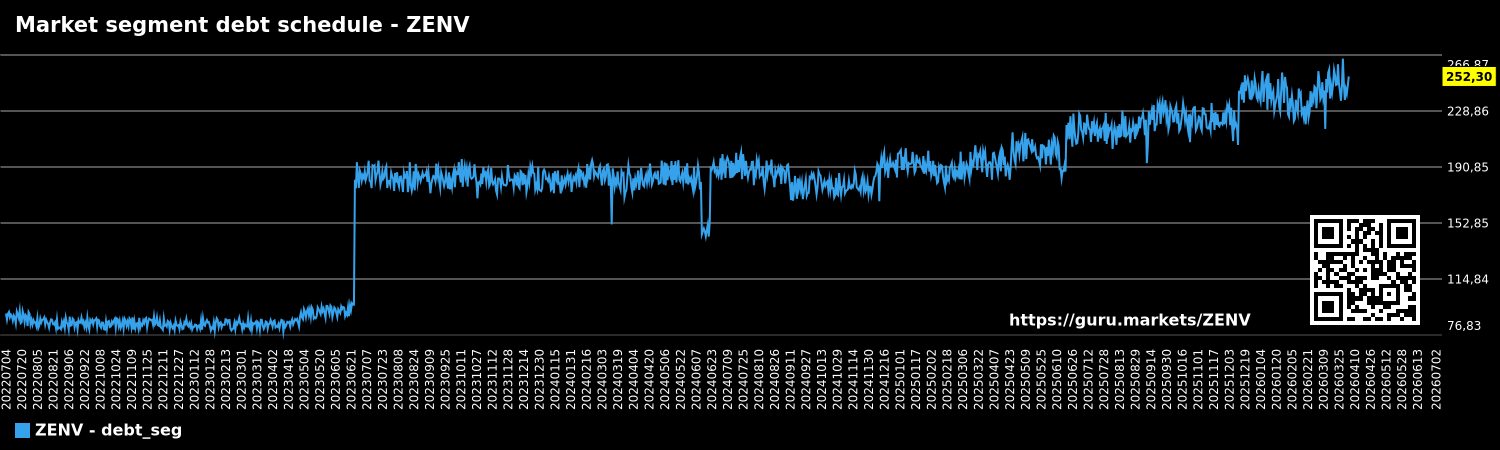Click the 152,85 y-axis label
1500x450 pixels.
pyautogui.click(x=1468, y=223)
